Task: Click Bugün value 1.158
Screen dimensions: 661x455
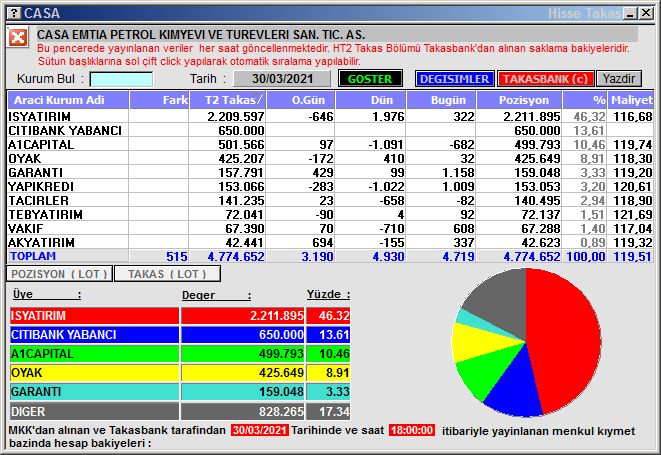Action: click(458, 172)
